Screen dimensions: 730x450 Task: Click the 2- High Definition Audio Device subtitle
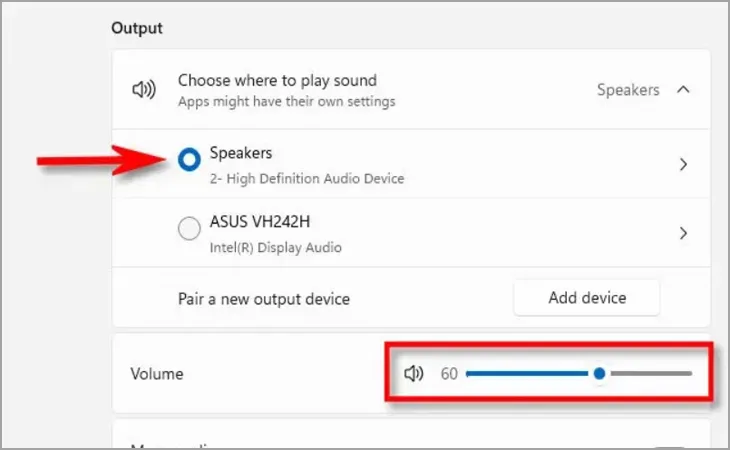pyautogui.click(x=306, y=178)
